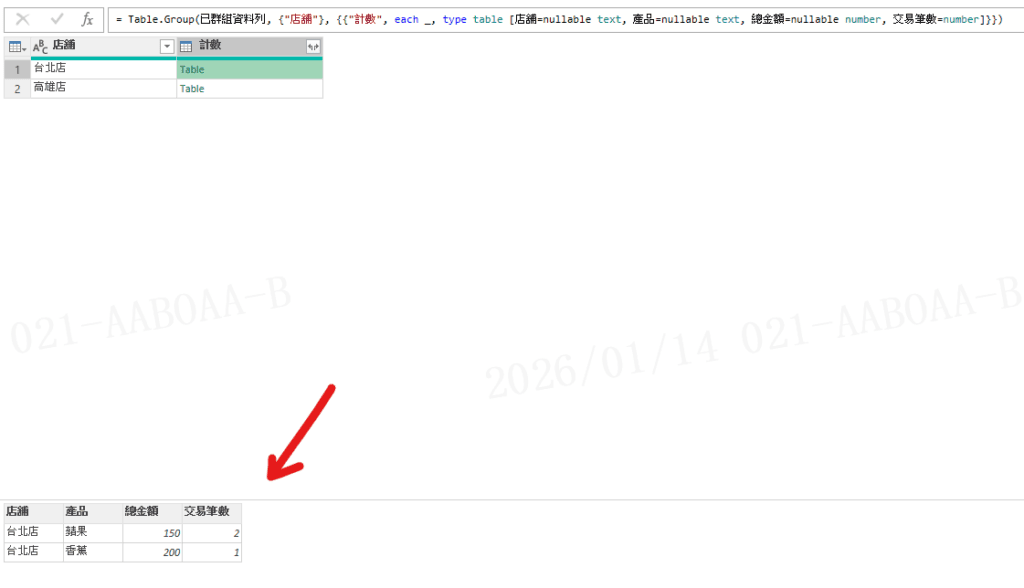Viewport: 1024px width, 588px height.
Task: Click the table type icon of 計數 column
Action: click(x=186, y=47)
